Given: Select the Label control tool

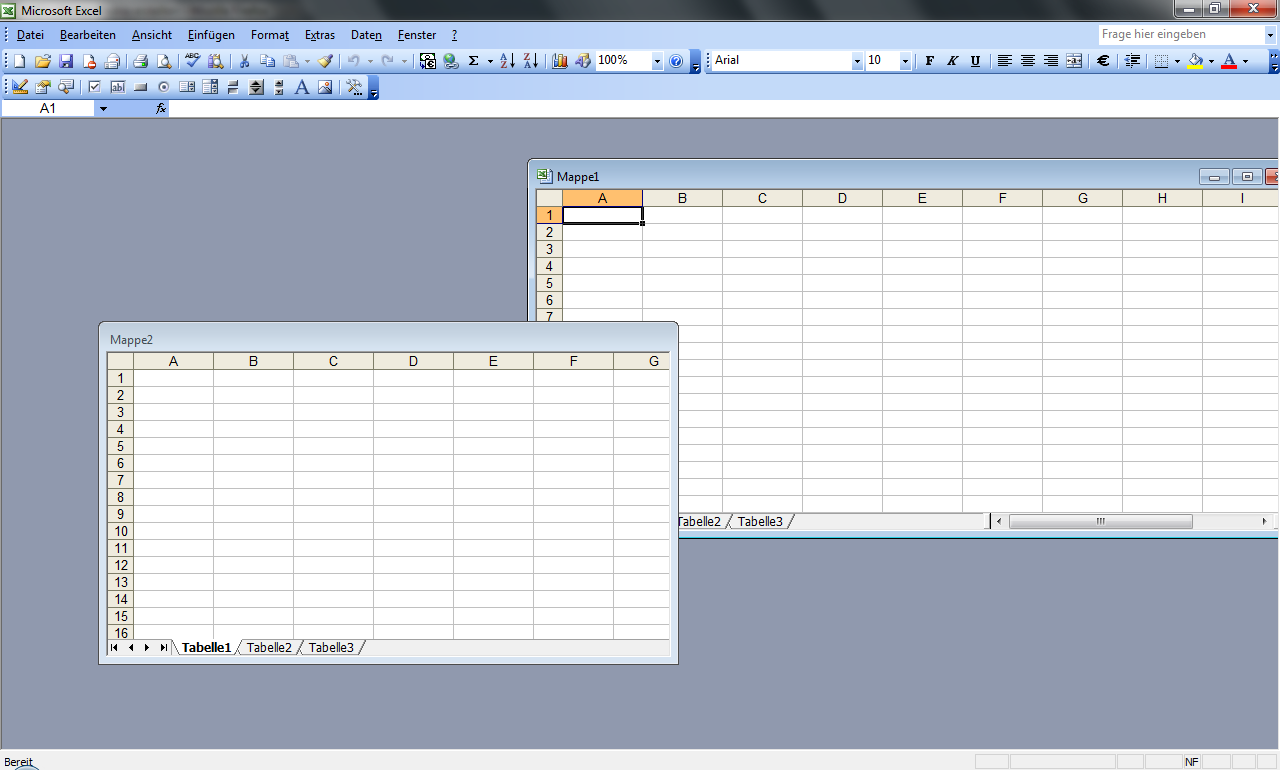Looking at the screenshot, I should (x=302, y=87).
